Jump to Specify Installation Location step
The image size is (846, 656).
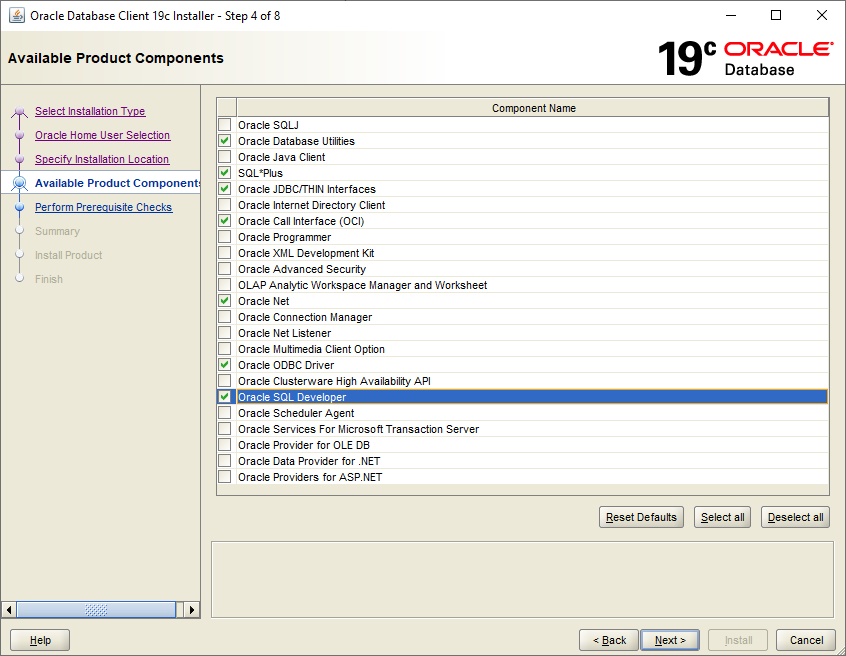(102, 159)
